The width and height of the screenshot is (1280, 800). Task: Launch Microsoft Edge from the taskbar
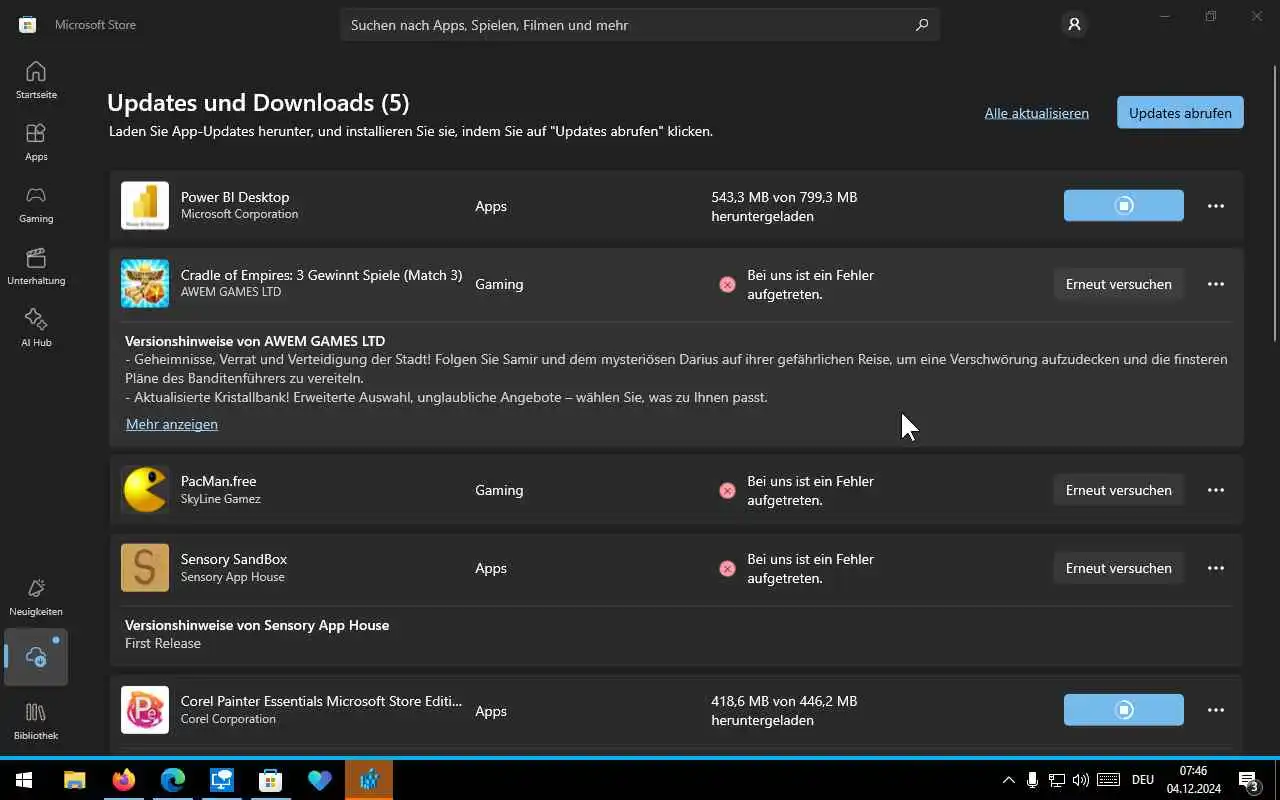pos(173,780)
